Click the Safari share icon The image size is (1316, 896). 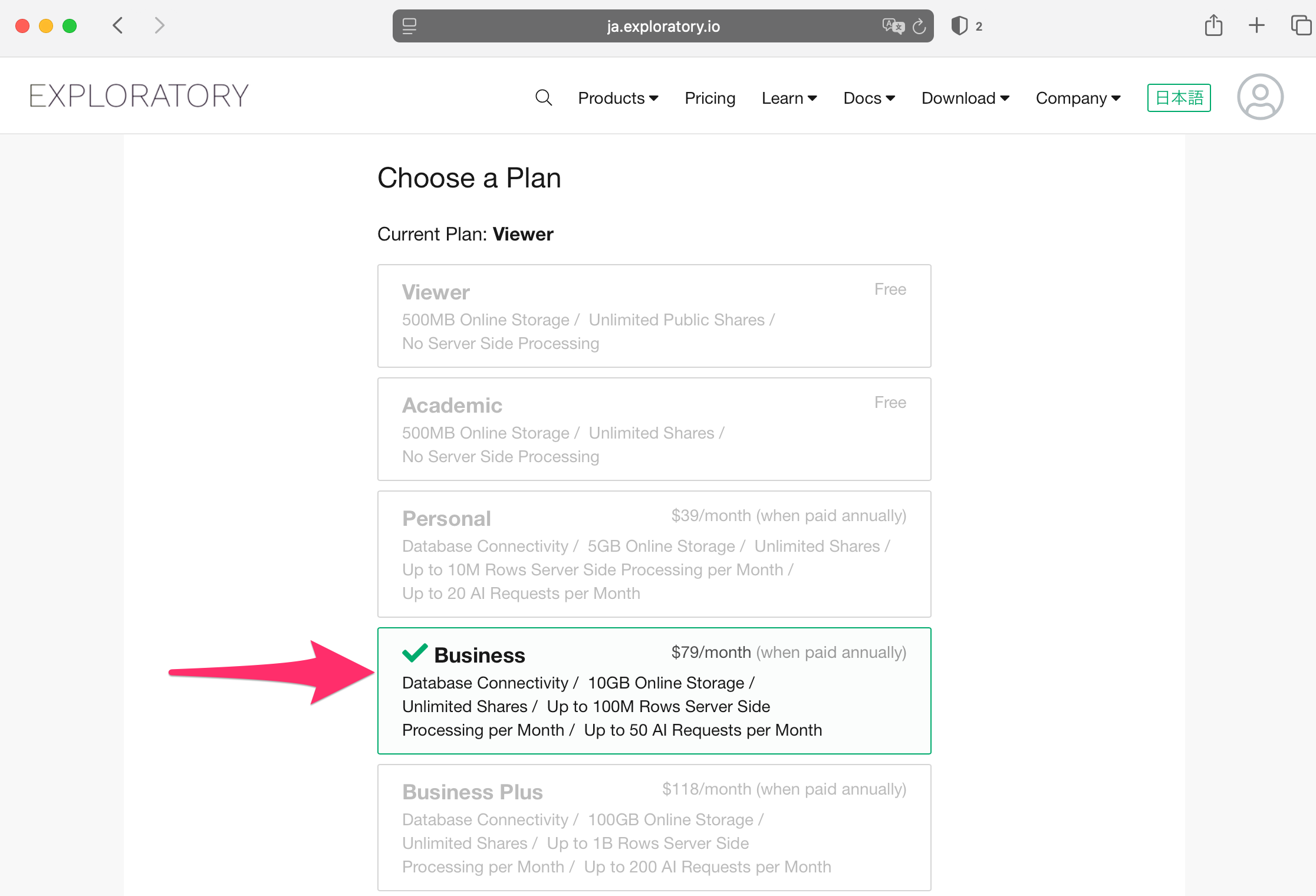click(x=1213, y=25)
